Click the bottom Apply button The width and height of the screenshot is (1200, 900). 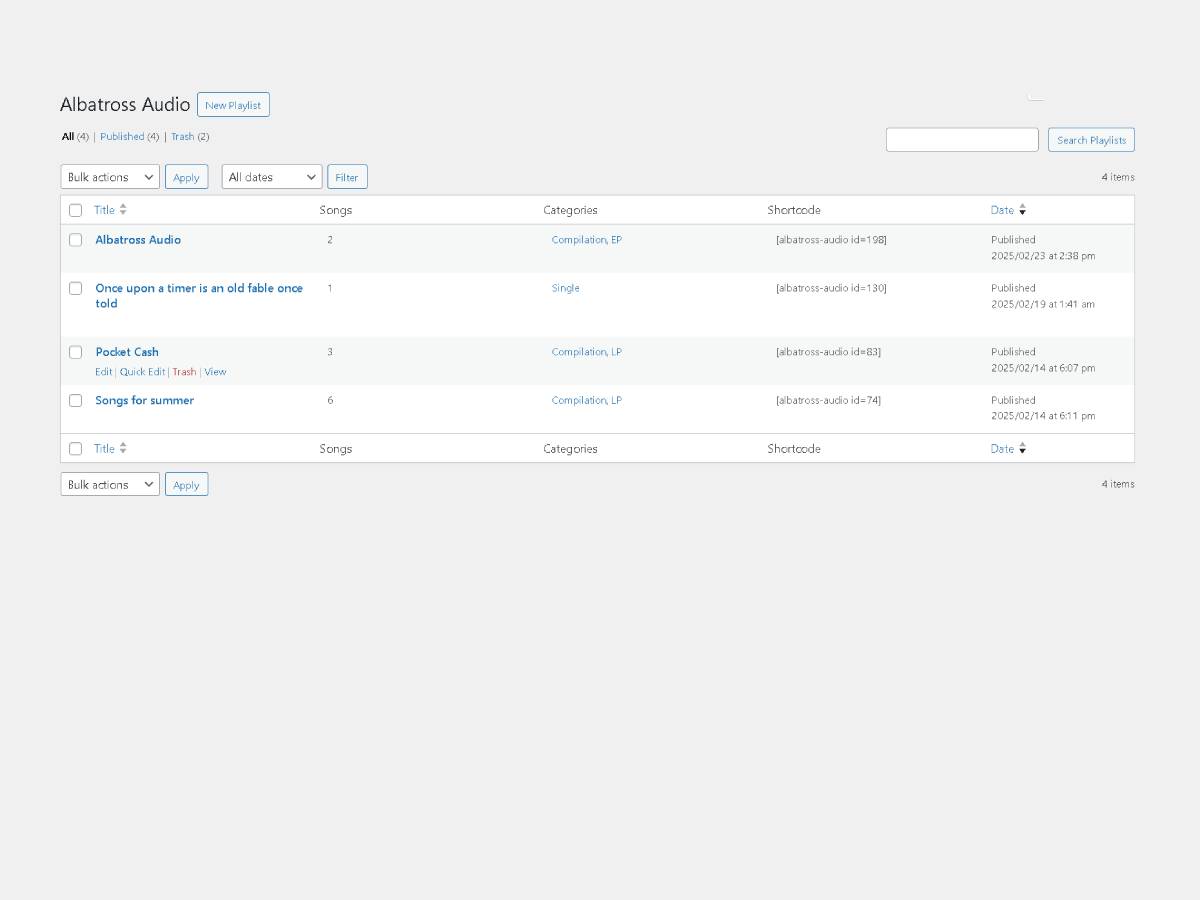pos(186,484)
